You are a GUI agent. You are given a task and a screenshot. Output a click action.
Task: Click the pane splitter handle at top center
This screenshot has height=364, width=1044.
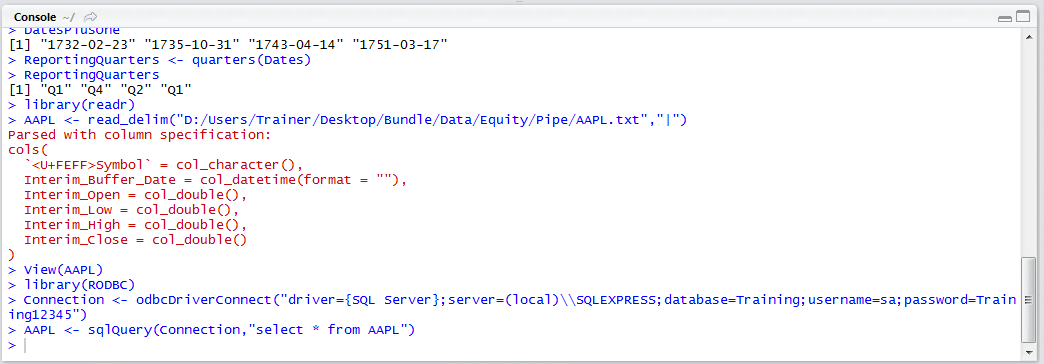click(x=519, y=3)
